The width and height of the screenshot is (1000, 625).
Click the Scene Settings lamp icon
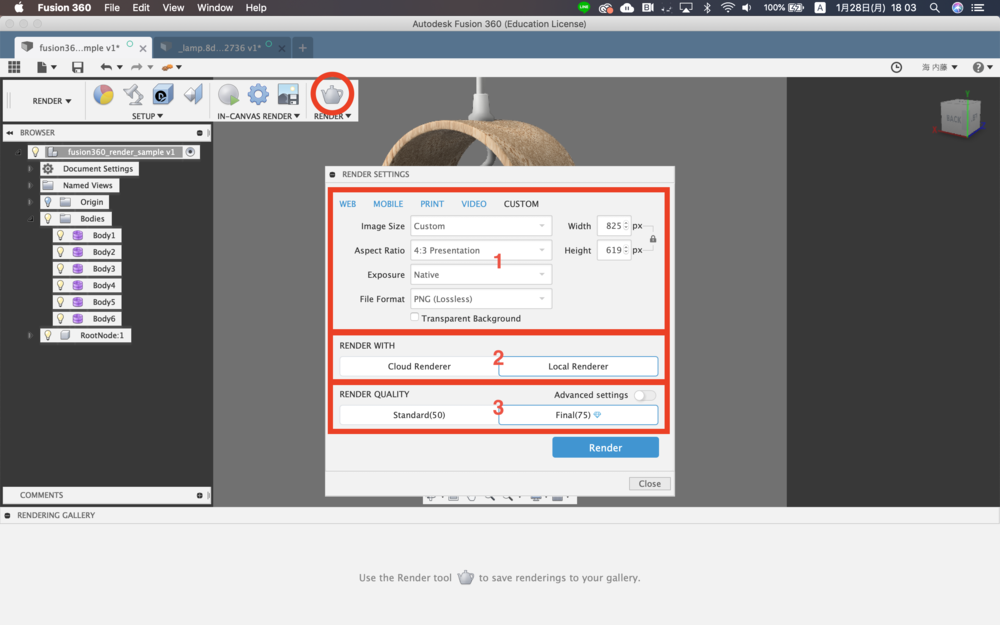click(133, 95)
